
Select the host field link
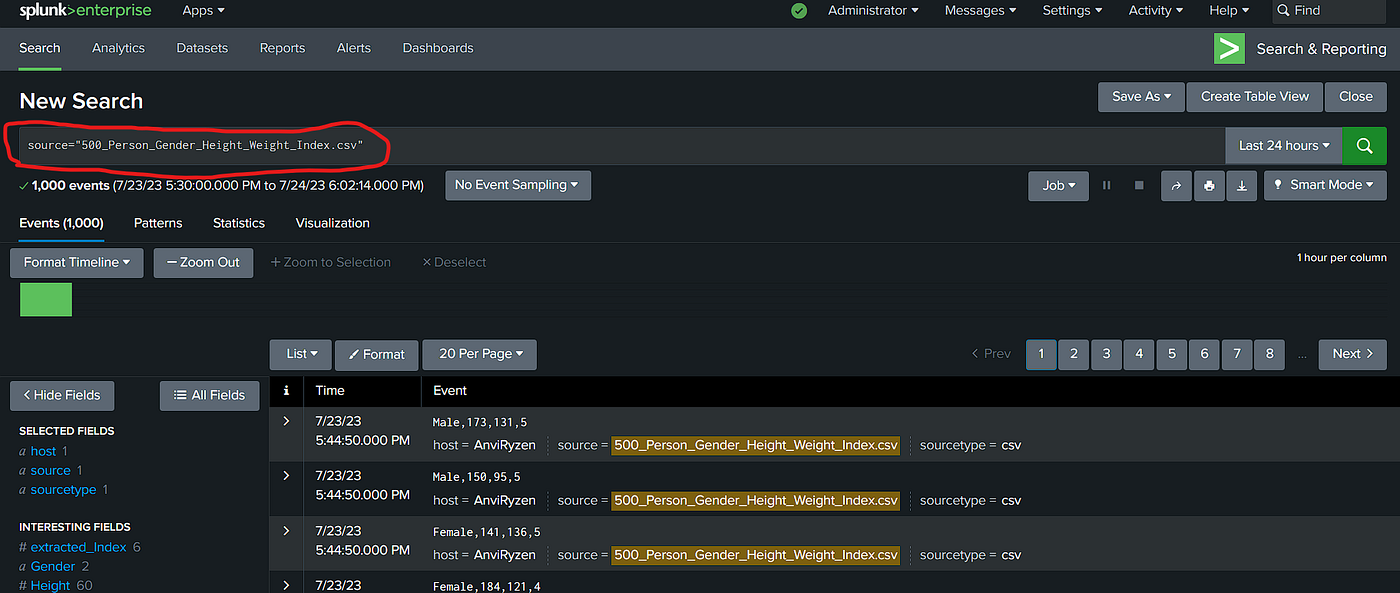[x=44, y=451]
